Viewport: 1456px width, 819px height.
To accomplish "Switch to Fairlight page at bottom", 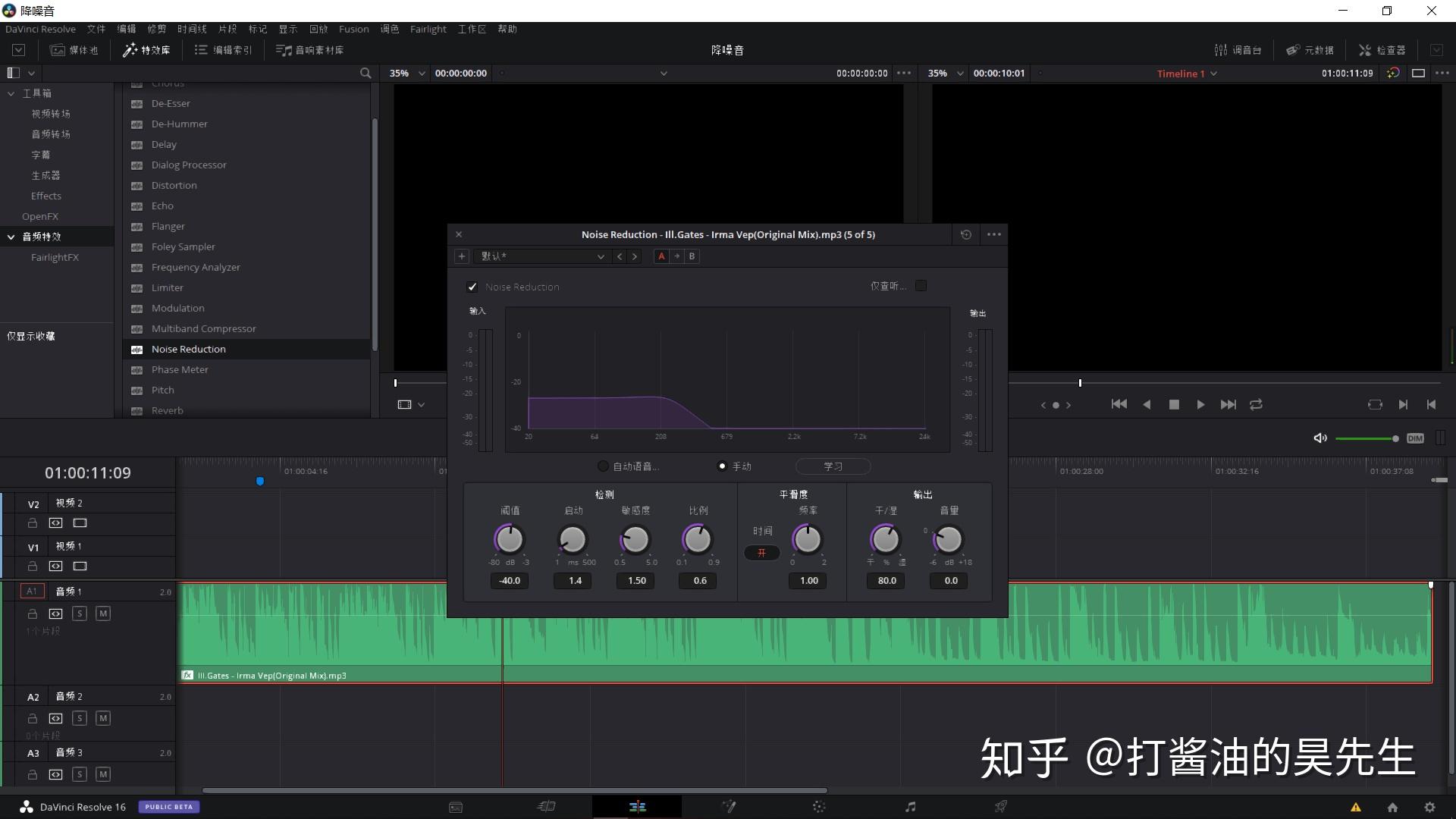I will tap(910, 807).
